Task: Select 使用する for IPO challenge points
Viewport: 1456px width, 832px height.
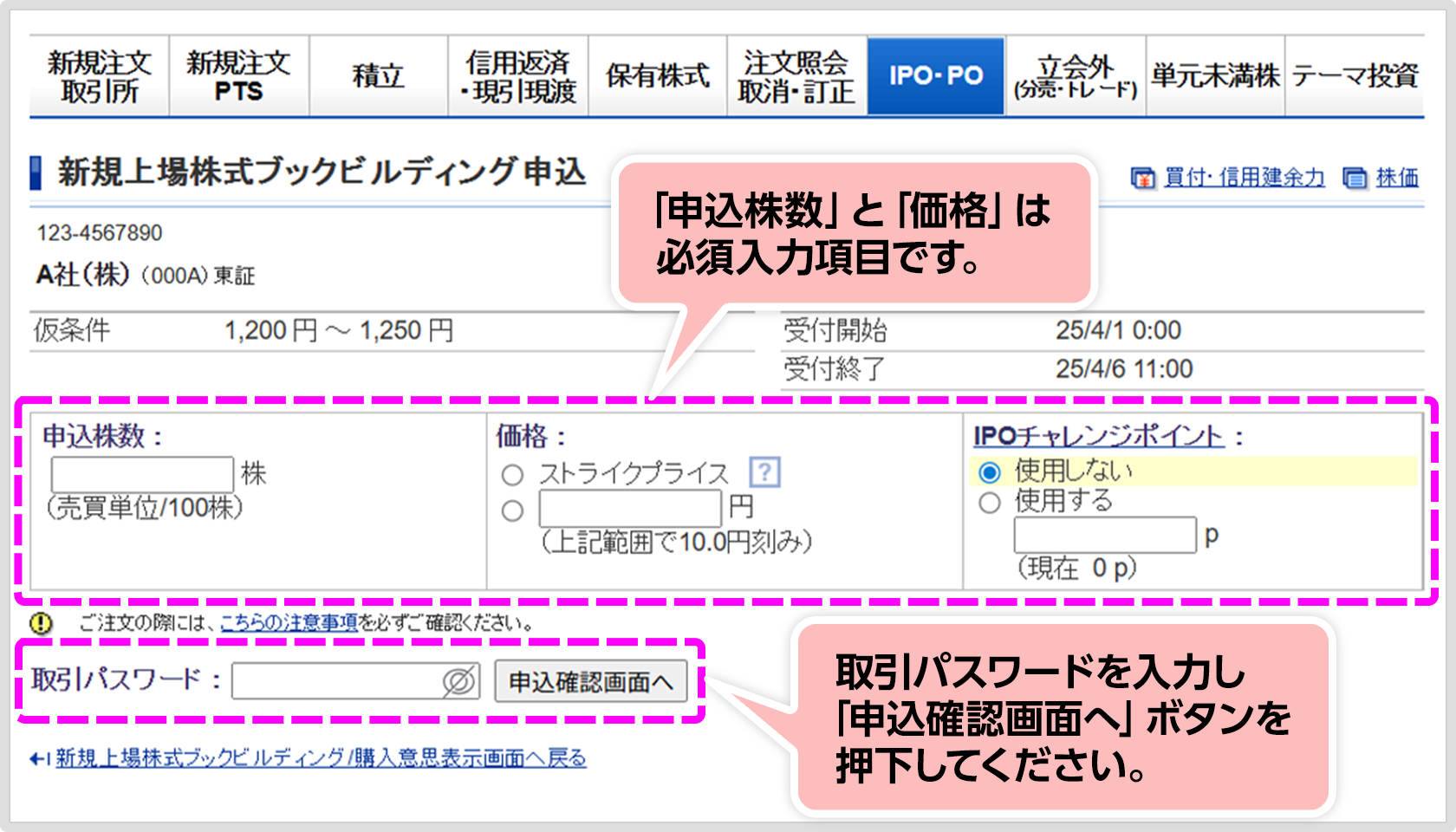Action: click(x=990, y=503)
